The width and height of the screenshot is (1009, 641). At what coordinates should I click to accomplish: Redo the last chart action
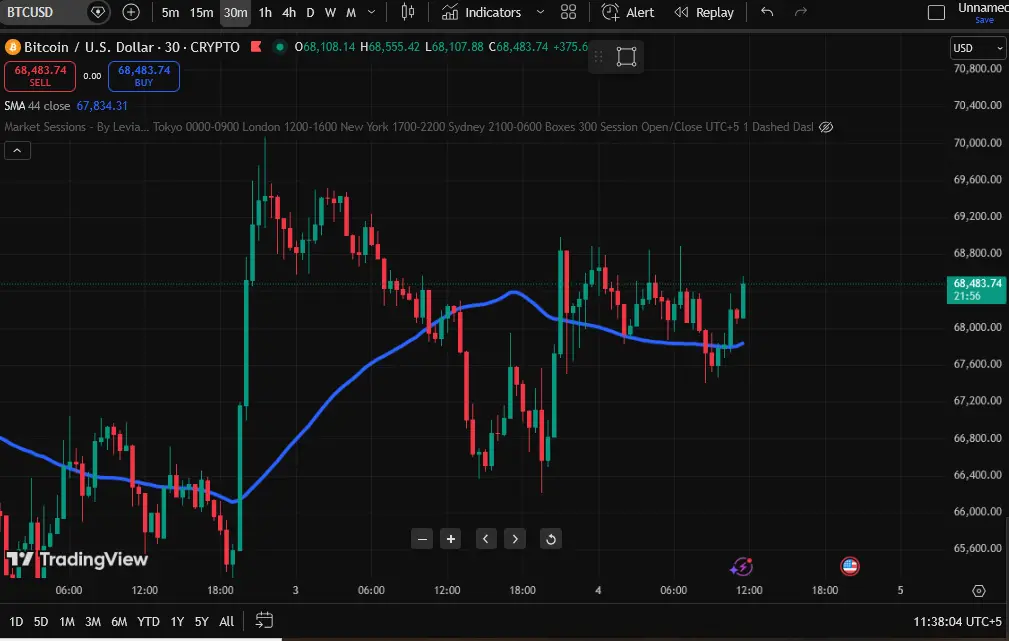801,12
